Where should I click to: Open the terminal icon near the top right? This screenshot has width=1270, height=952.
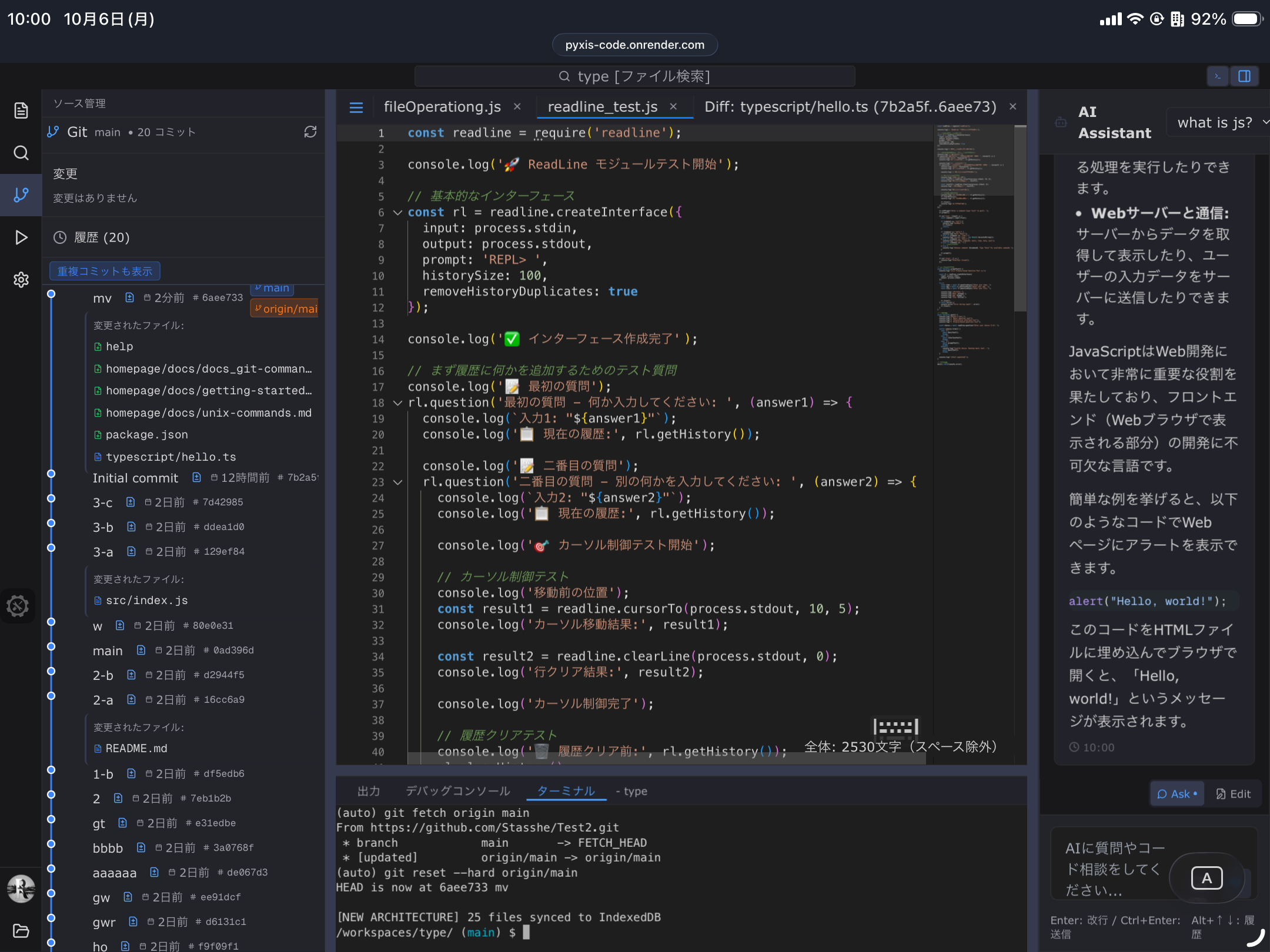pos(1218,76)
